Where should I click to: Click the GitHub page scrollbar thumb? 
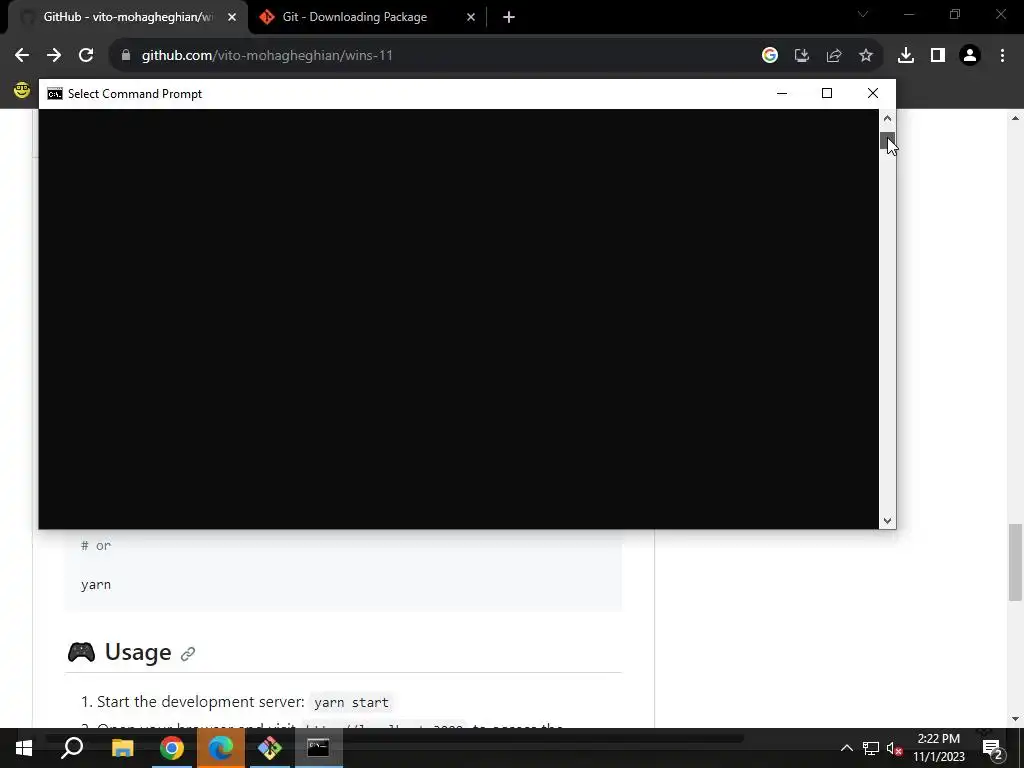point(1015,562)
